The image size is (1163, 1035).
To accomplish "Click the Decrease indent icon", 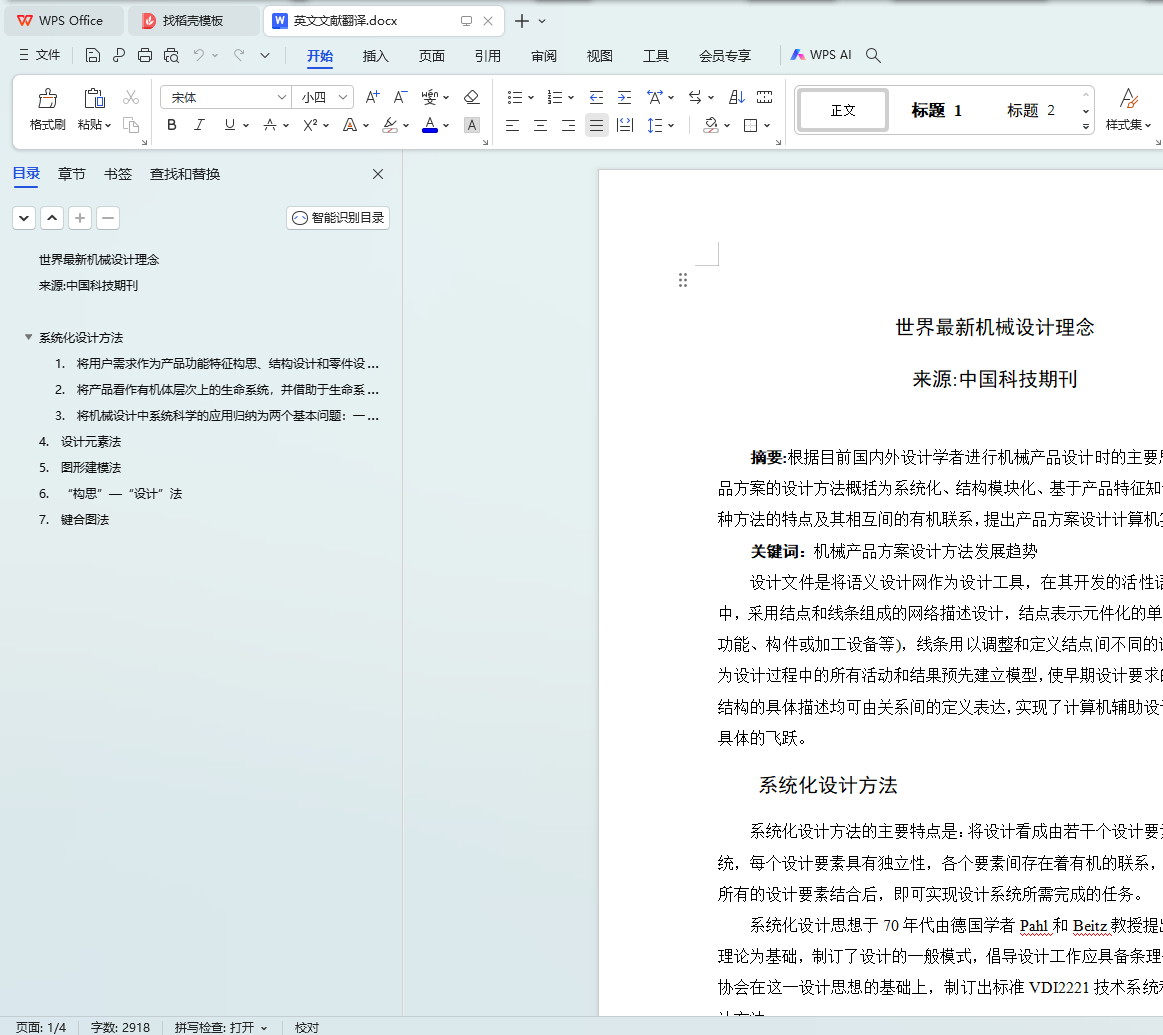I will 596,97.
